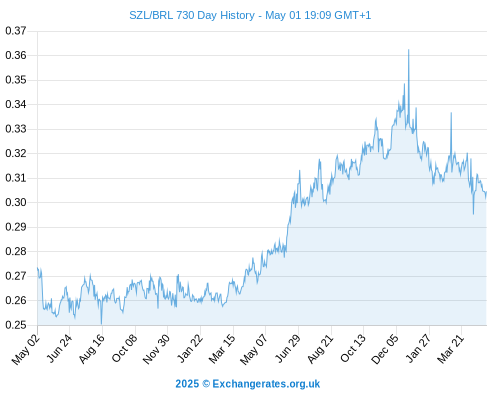Image resolution: width=495 pixels, height=400 pixels.
Task: Select the May 07 date label
Action: 254,350
